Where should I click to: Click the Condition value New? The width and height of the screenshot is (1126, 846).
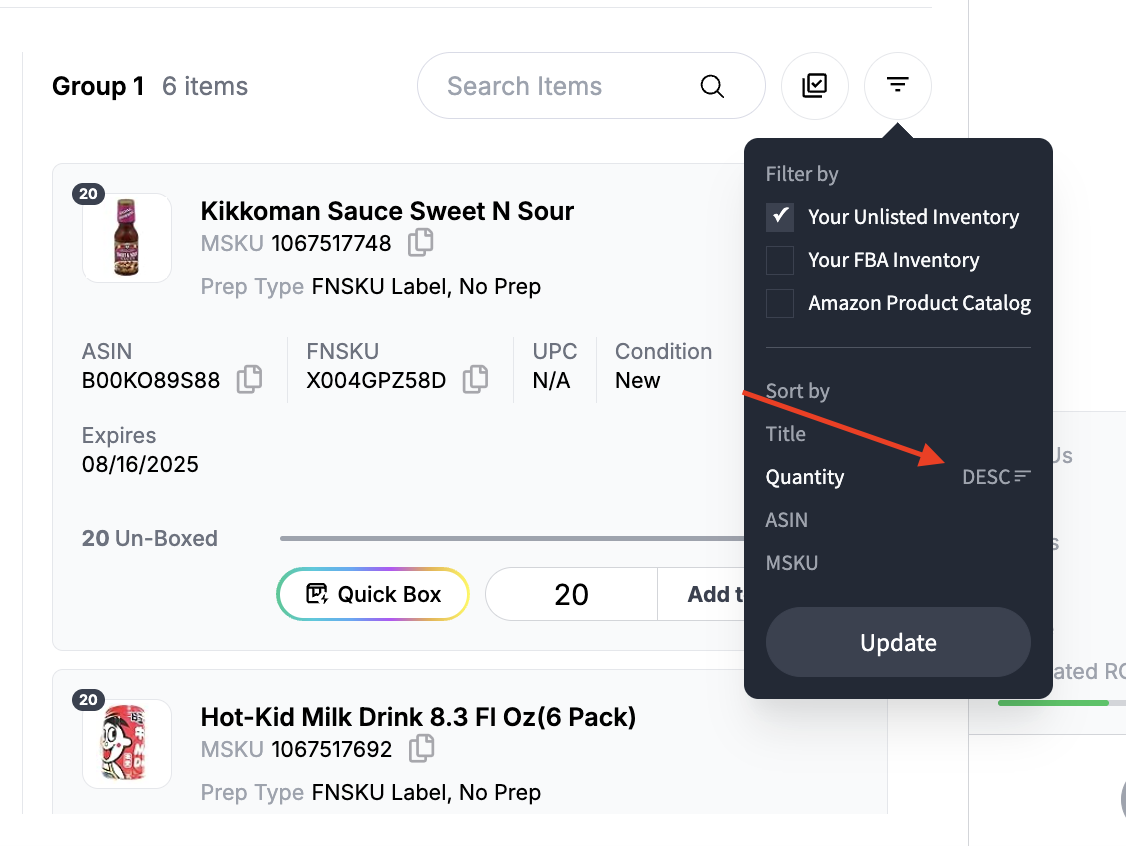[x=638, y=380]
